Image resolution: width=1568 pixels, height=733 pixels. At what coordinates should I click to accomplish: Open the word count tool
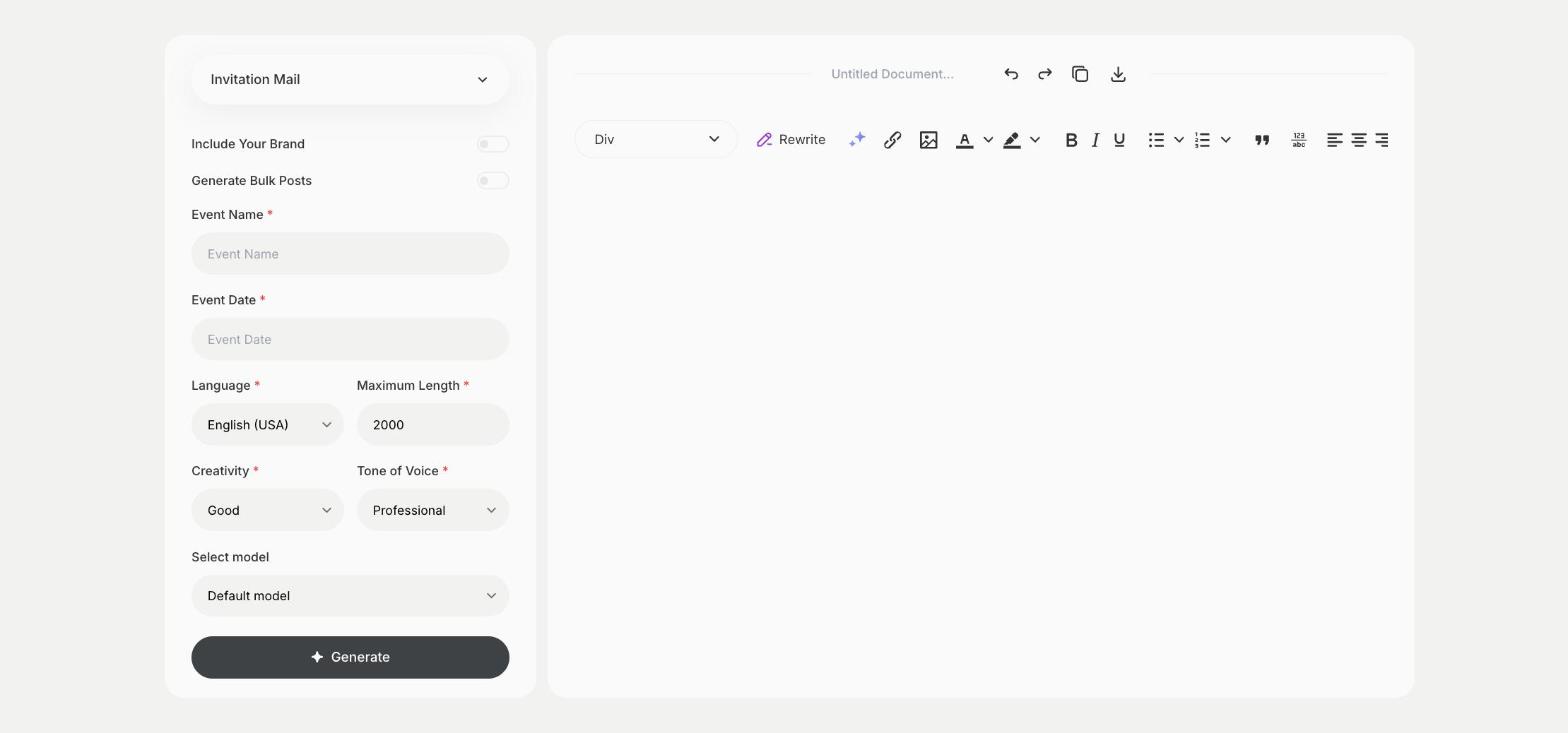1298,140
